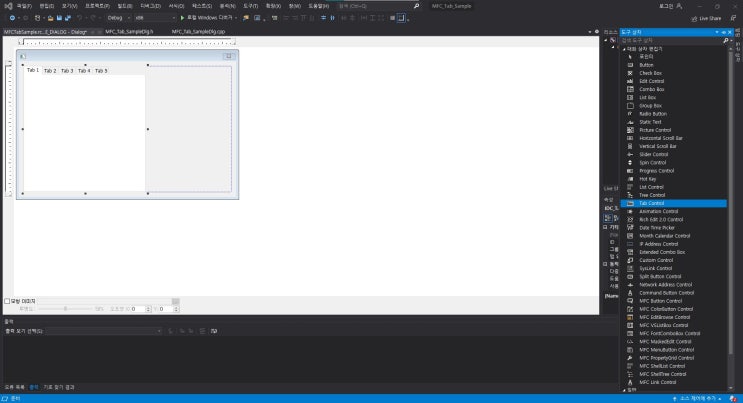
Task: Pick the Group Box toolbox item
Action: (x=674, y=106)
